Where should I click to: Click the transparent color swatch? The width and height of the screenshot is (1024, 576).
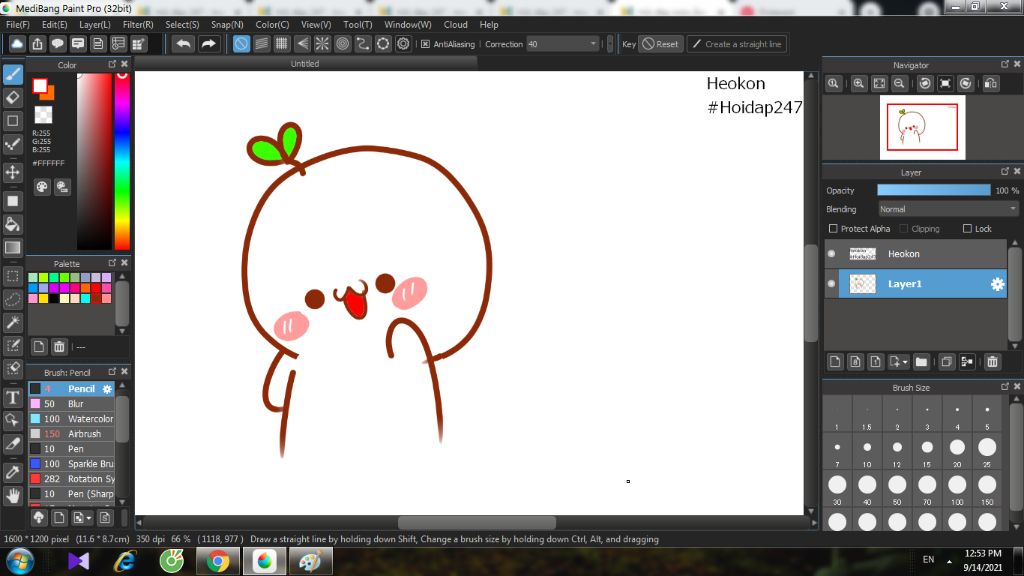point(43,115)
